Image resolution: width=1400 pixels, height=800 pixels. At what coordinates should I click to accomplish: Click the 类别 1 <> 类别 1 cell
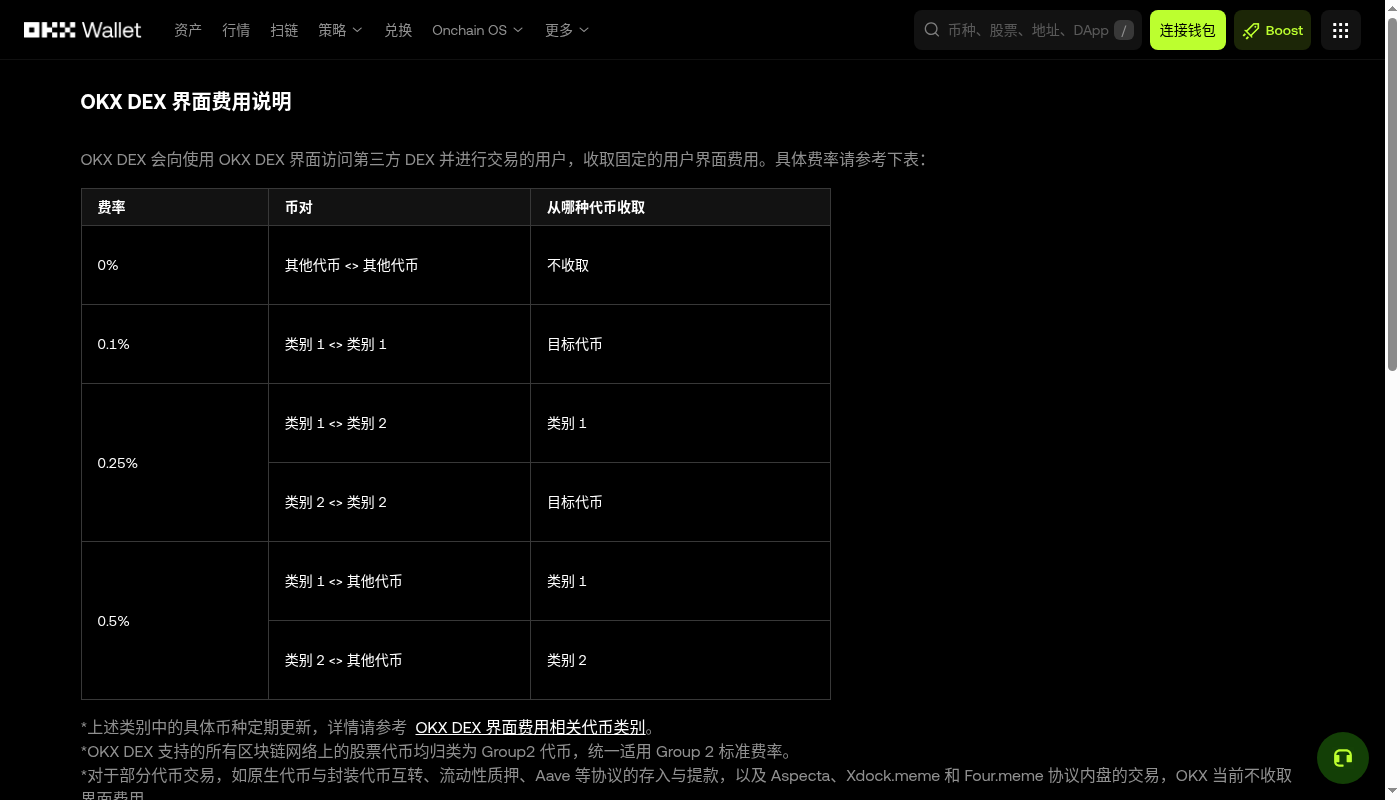tap(400, 344)
